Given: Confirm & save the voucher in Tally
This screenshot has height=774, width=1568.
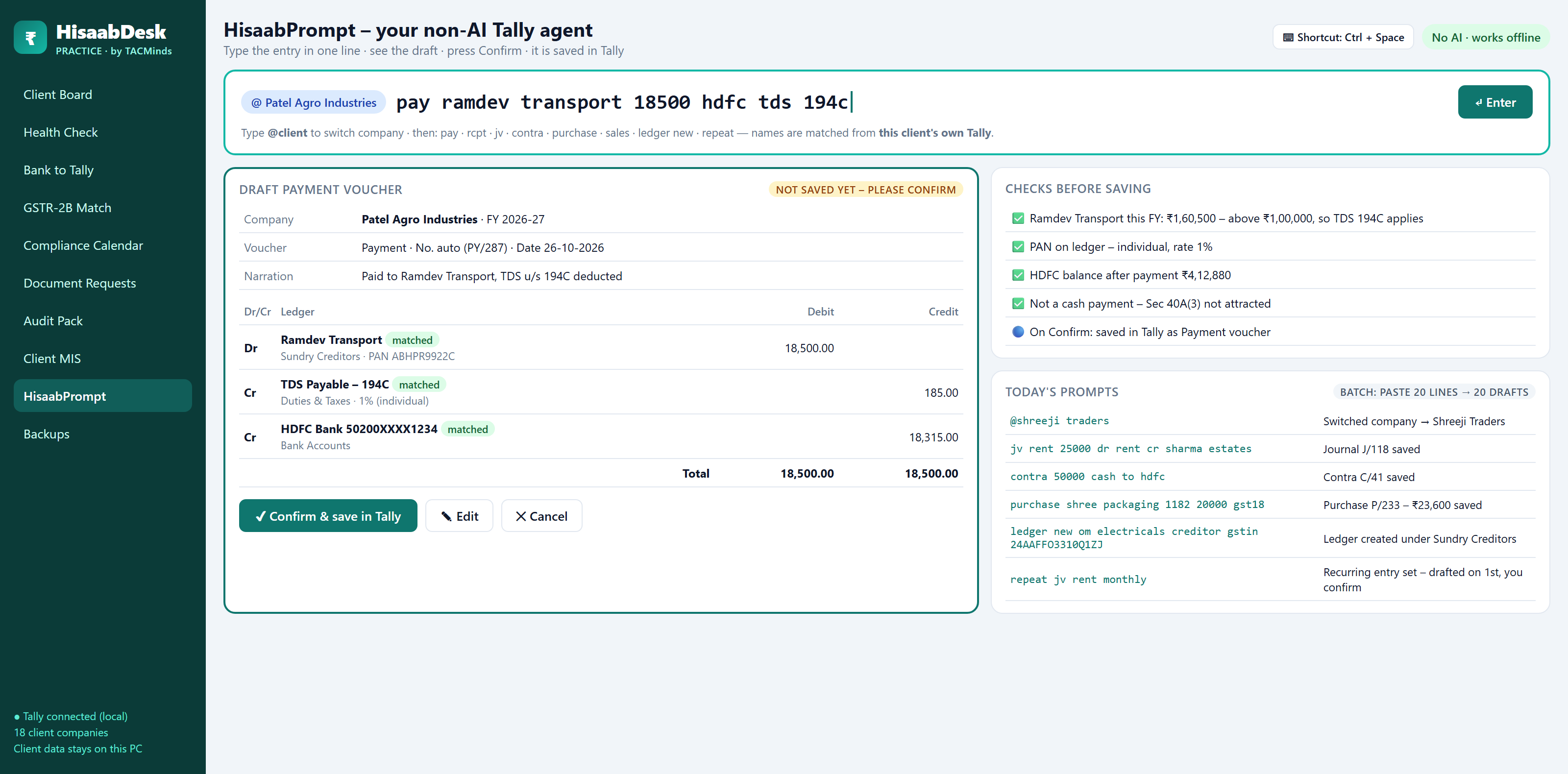Looking at the screenshot, I should point(328,515).
